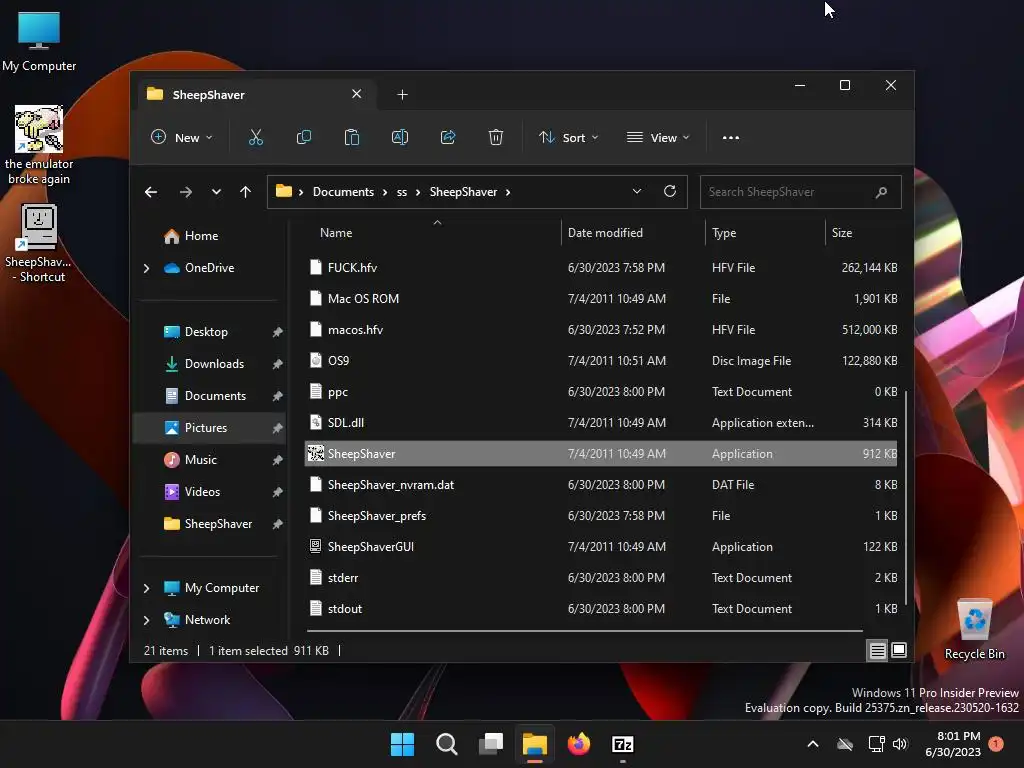Expand chevron after SheepShaver breadcrumb
This screenshot has width=1024, height=768.
[508, 192]
